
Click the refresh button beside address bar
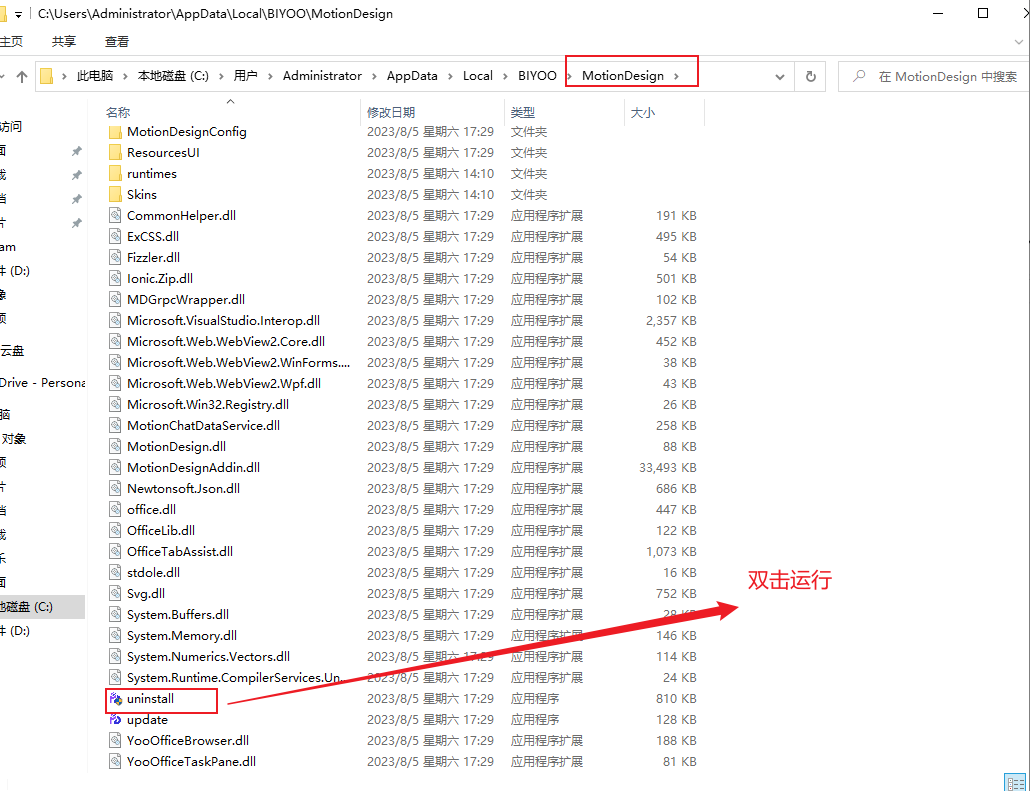click(810, 77)
